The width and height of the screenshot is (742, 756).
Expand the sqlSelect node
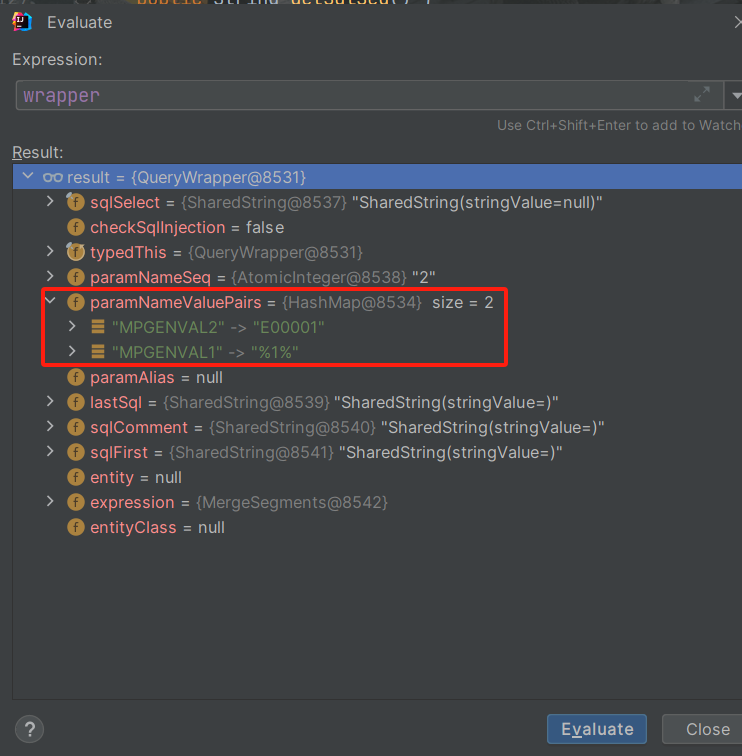coord(50,201)
